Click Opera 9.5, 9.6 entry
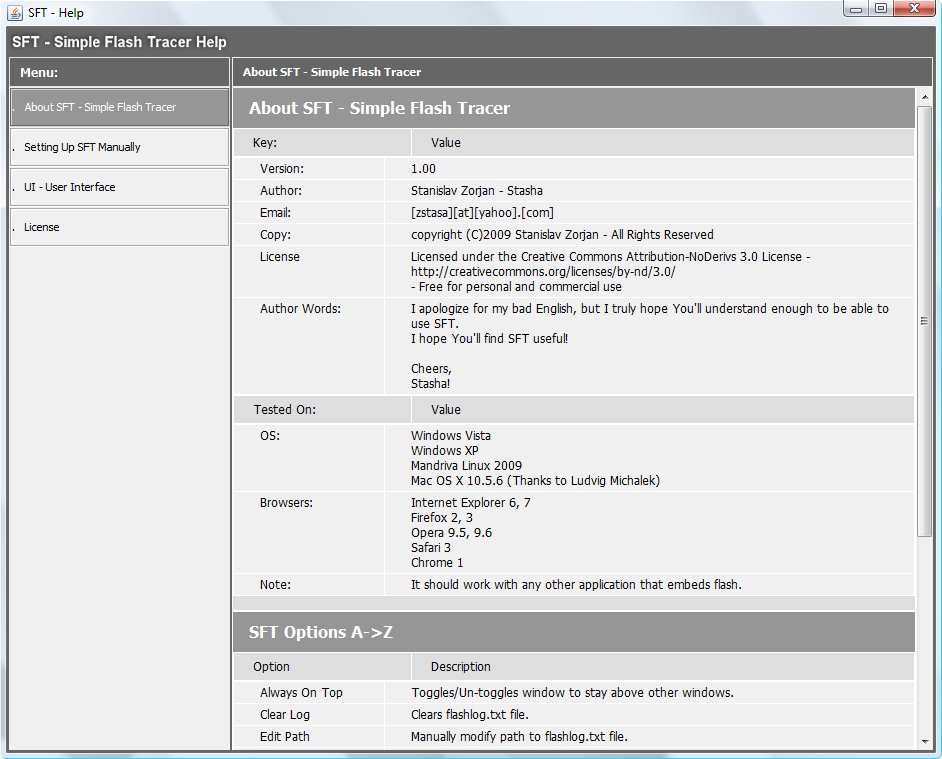This screenshot has height=759, width=942. point(452,532)
